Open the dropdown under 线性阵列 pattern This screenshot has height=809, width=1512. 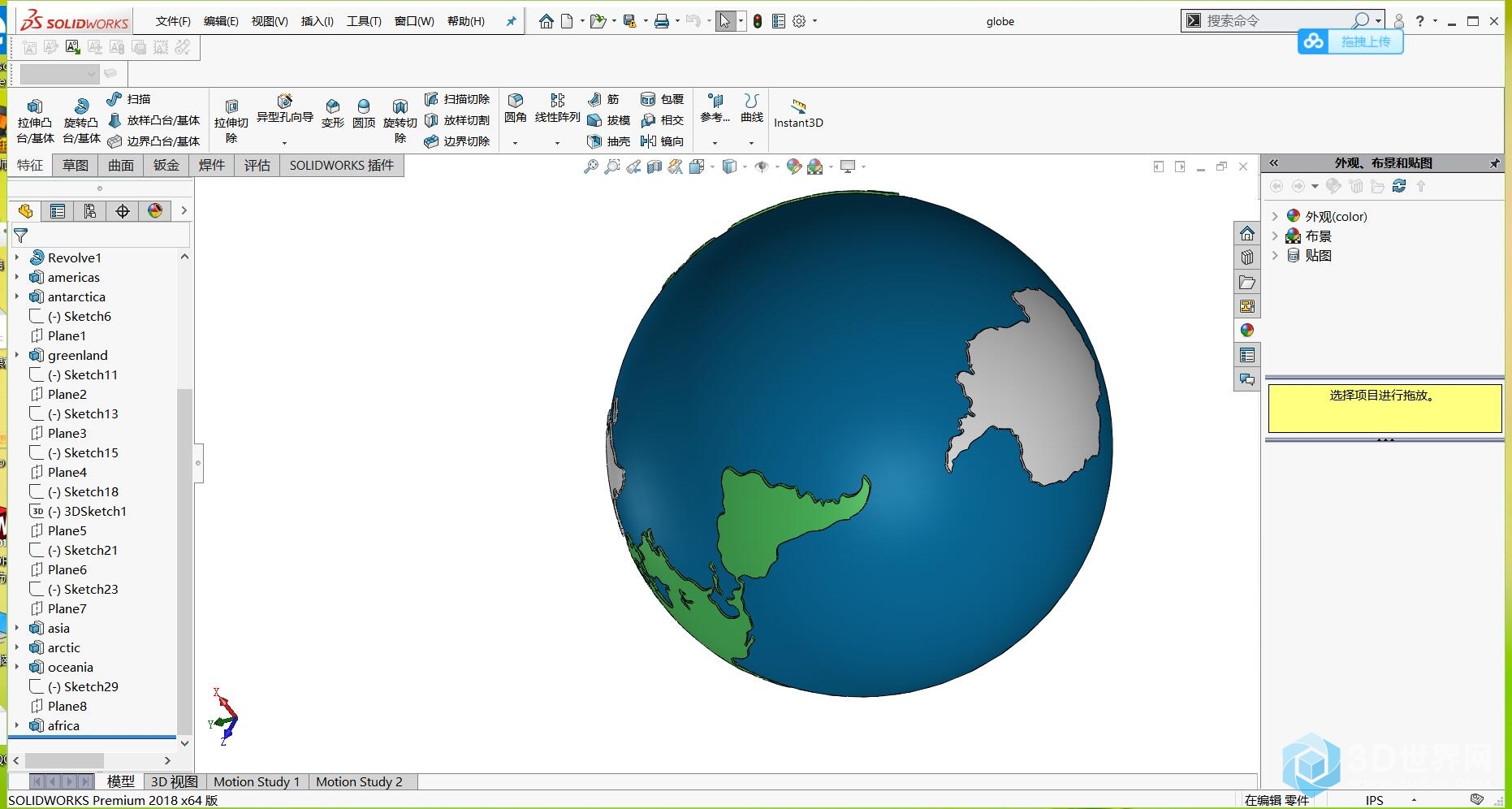click(557, 143)
